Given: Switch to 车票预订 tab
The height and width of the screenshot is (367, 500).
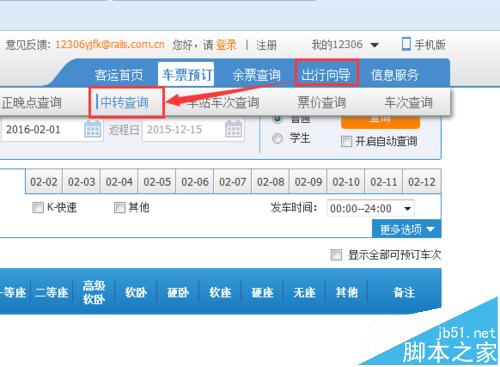Looking at the screenshot, I should click(186, 74).
